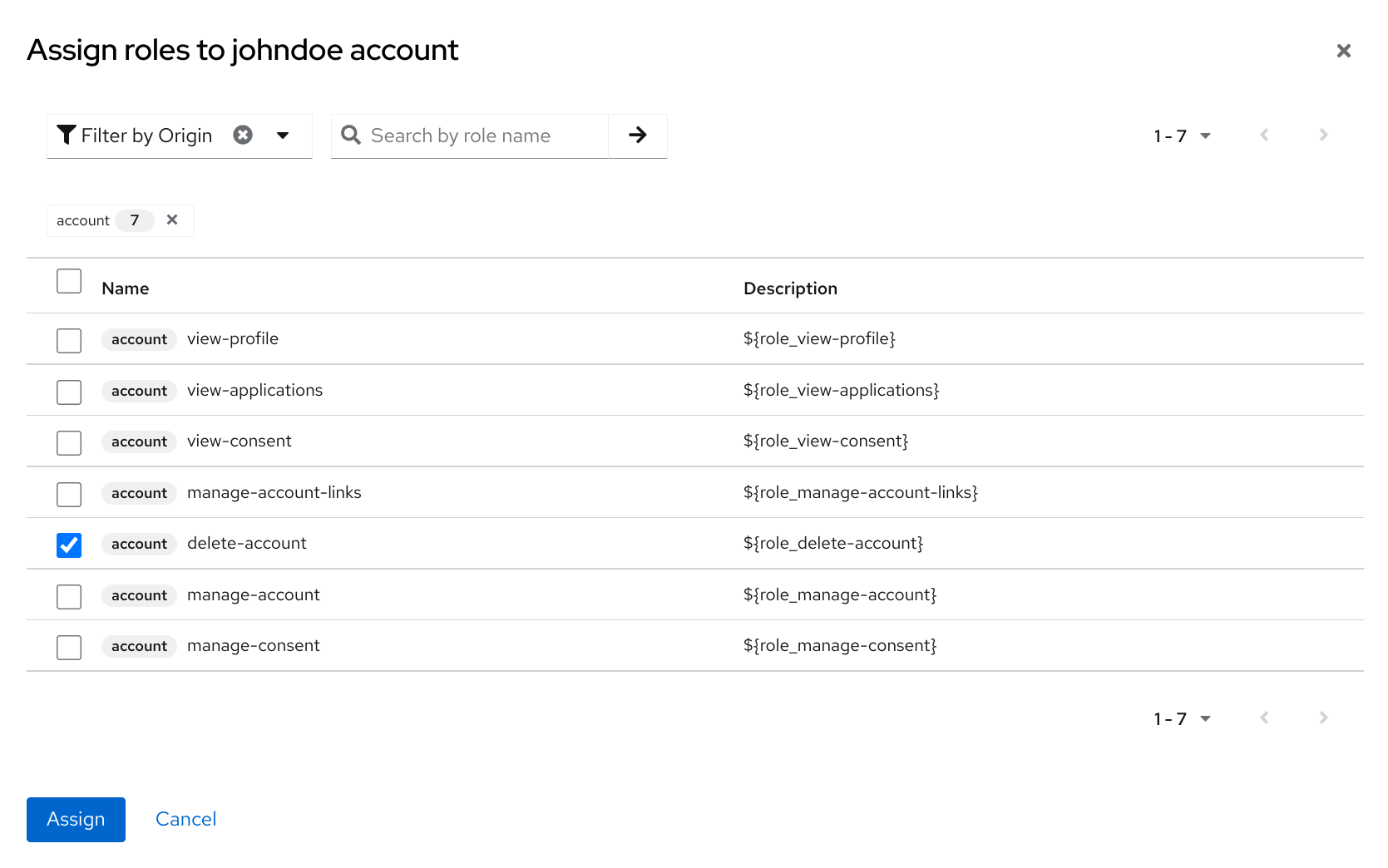Click the Assign button
The image size is (1388, 868).
click(x=76, y=819)
